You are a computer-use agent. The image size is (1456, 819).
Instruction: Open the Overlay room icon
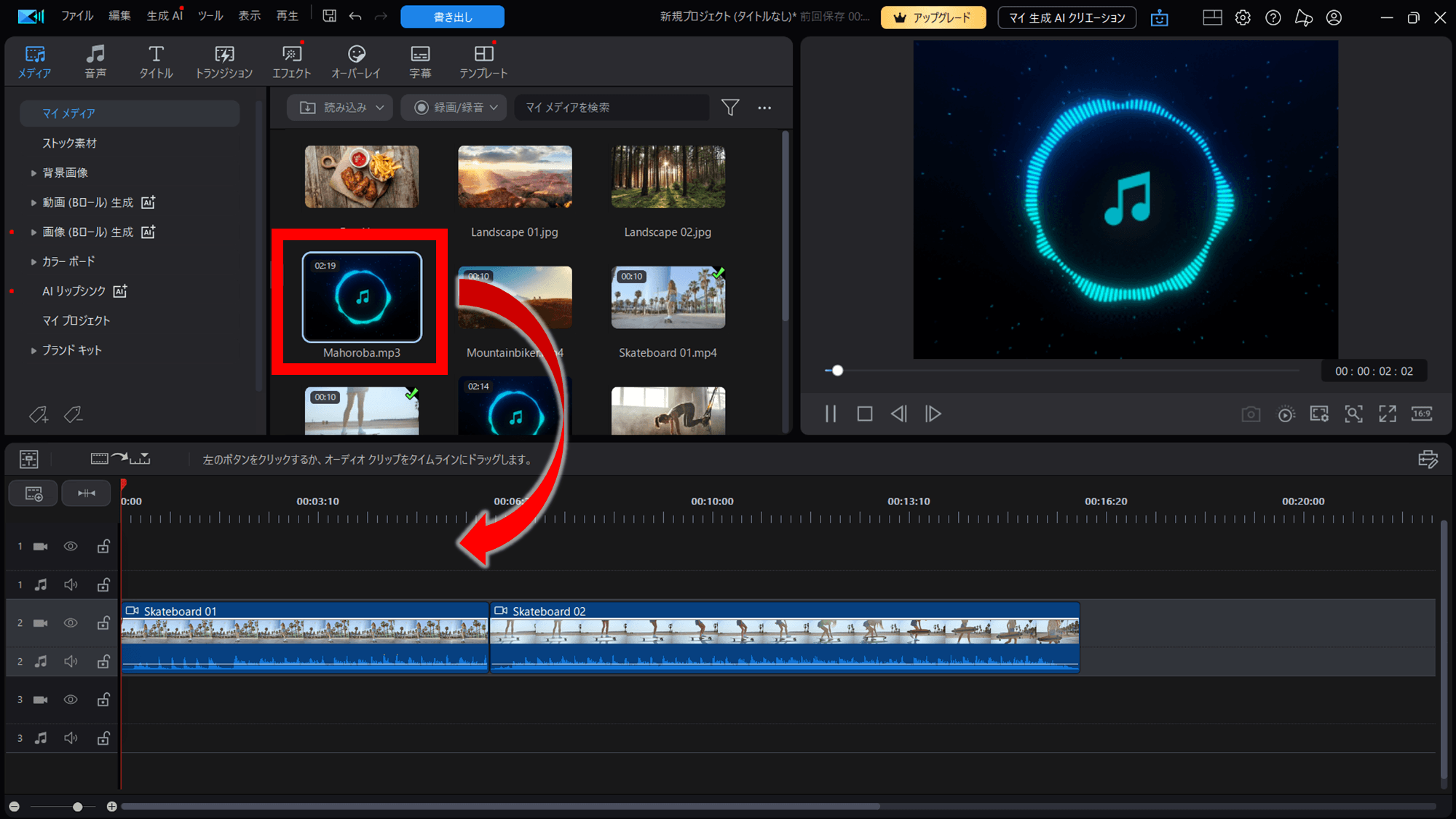356,61
